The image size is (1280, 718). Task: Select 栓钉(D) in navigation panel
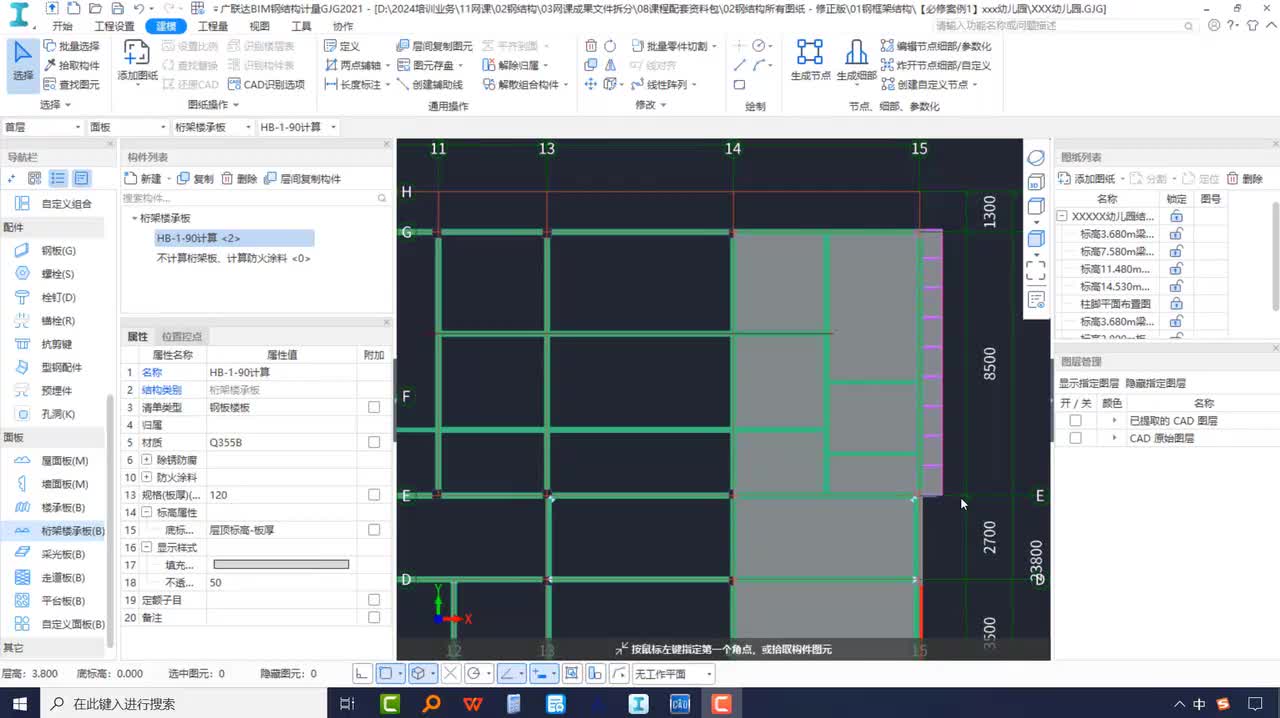coord(46,298)
